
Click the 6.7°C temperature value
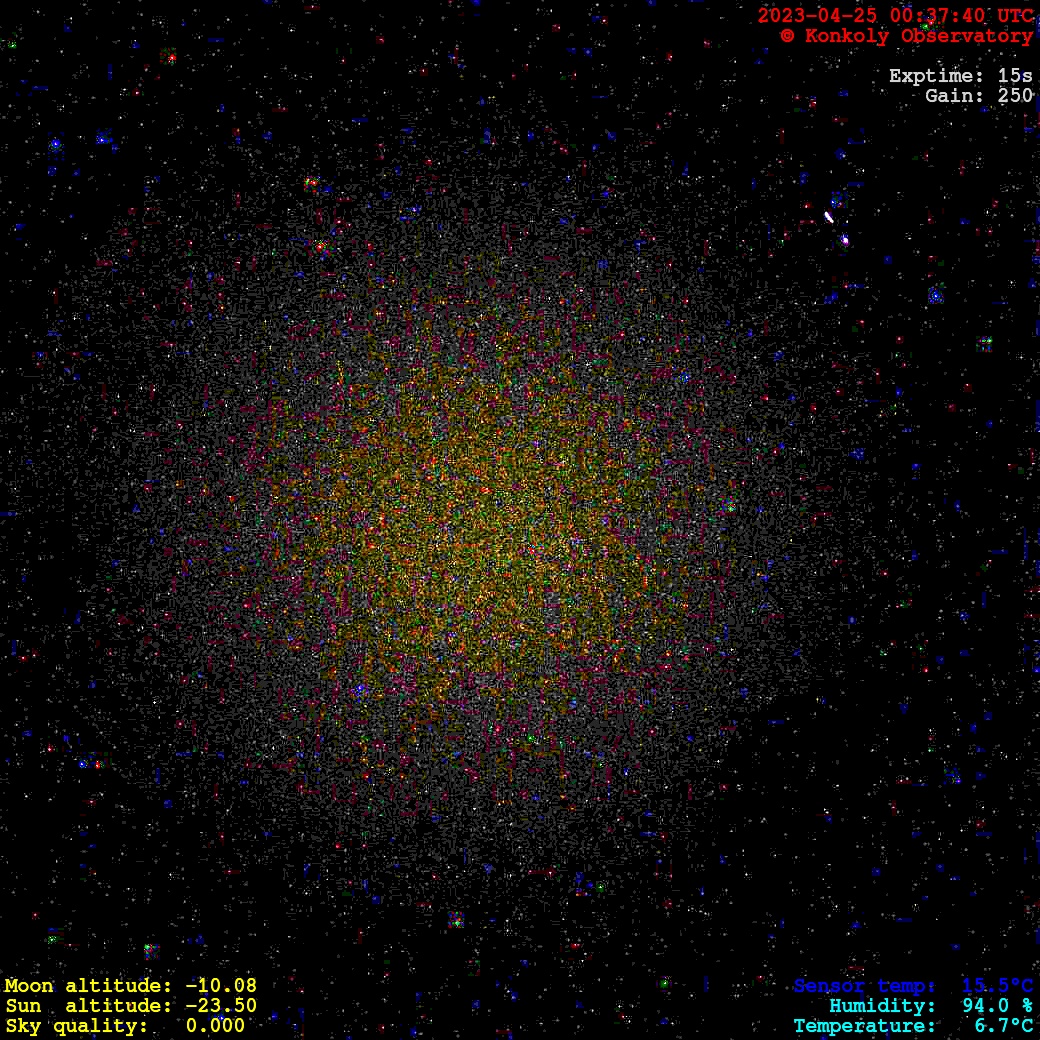click(1003, 1026)
